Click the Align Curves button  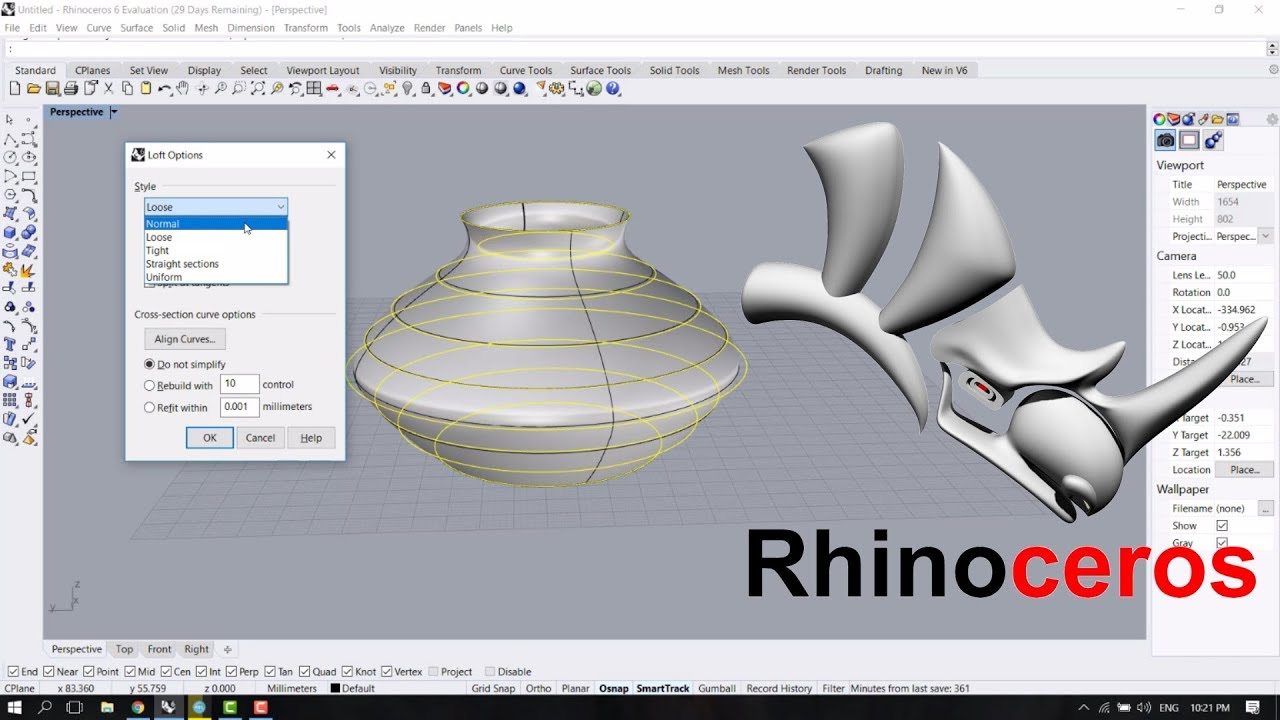(185, 339)
